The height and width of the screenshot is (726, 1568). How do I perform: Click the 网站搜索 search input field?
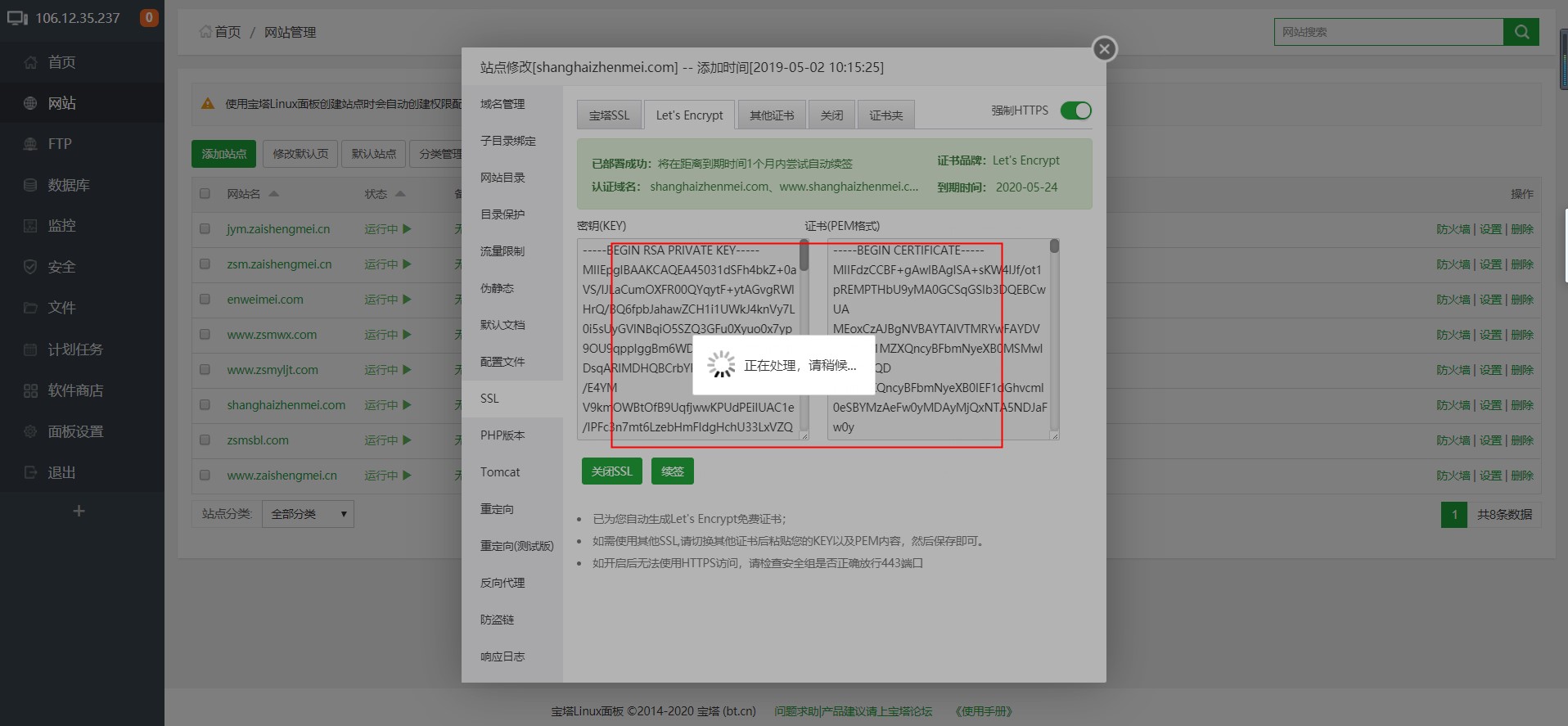click(1389, 32)
